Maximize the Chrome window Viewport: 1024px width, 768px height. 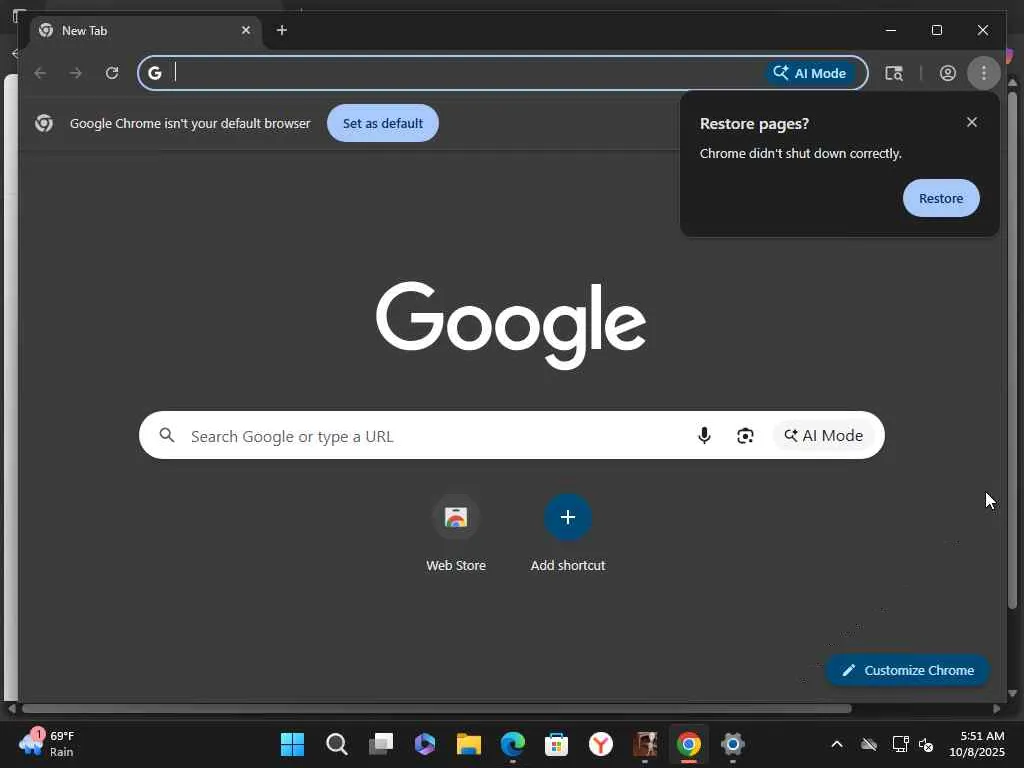tap(936, 30)
